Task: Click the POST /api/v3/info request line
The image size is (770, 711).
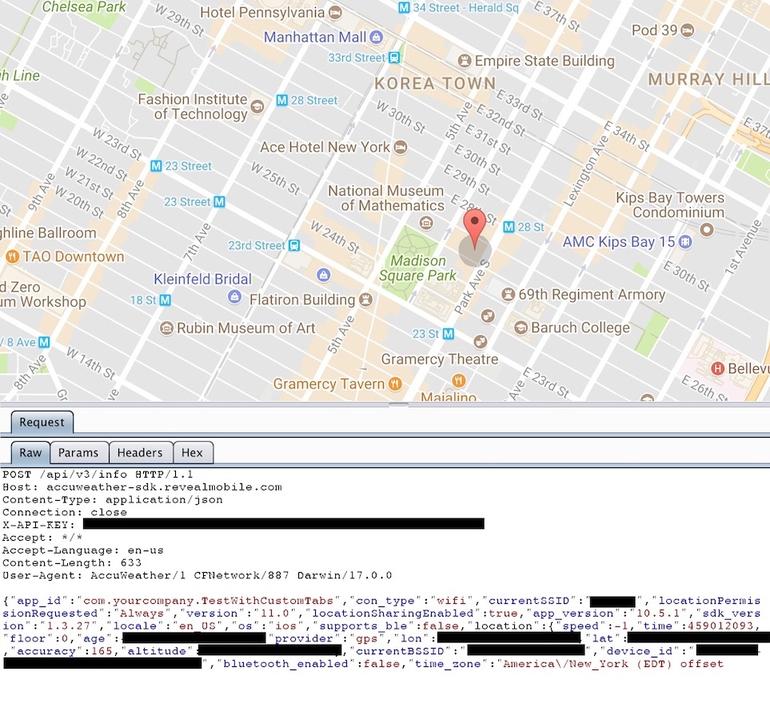Action: [x=98, y=475]
